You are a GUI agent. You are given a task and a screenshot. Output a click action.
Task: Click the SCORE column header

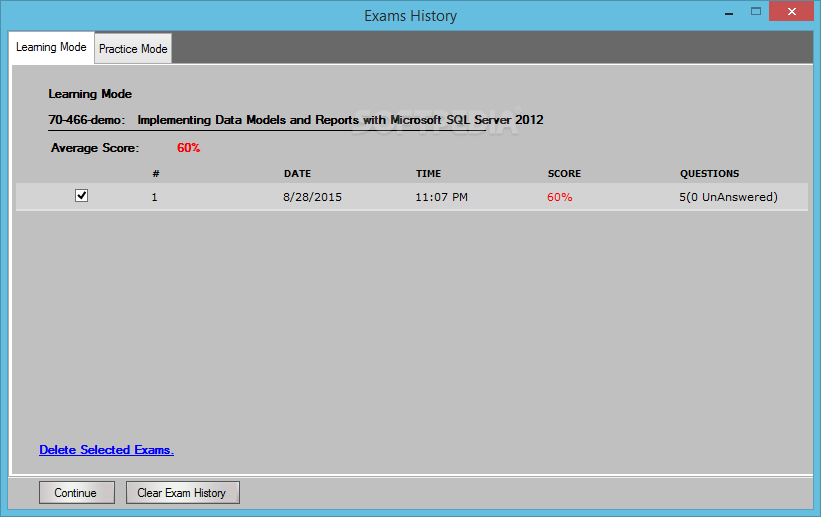pos(564,173)
